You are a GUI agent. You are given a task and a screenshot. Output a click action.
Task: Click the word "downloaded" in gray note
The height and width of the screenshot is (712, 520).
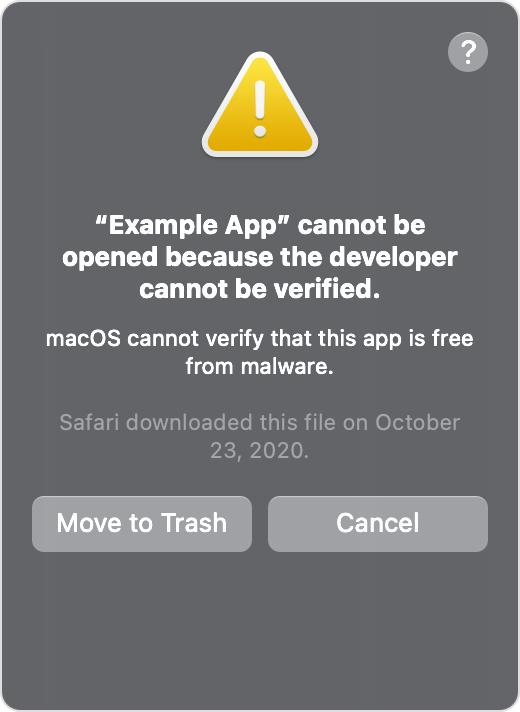pyautogui.click(x=189, y=423)
